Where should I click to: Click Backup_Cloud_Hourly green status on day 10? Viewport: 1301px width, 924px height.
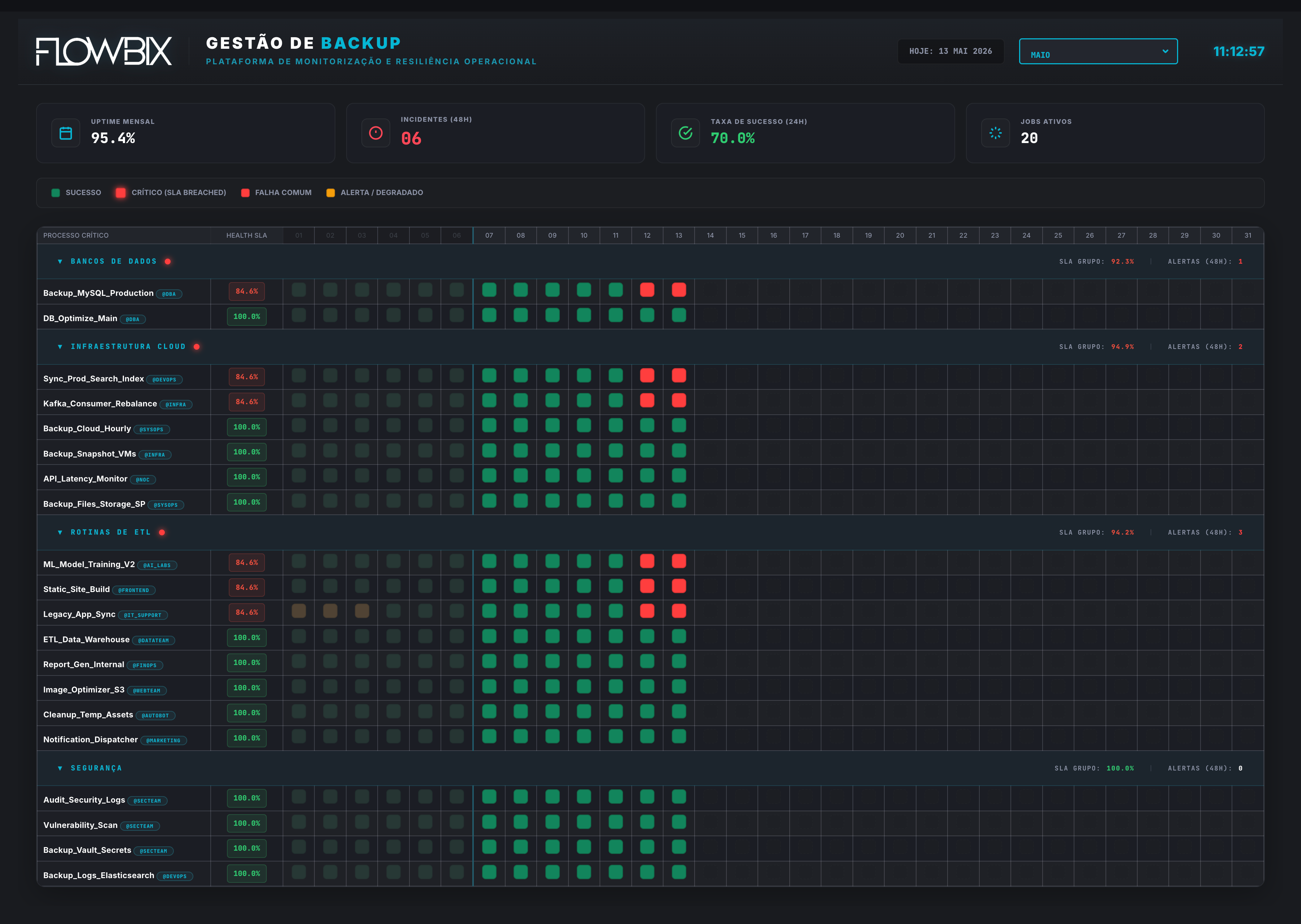click(x=584, y=426)
